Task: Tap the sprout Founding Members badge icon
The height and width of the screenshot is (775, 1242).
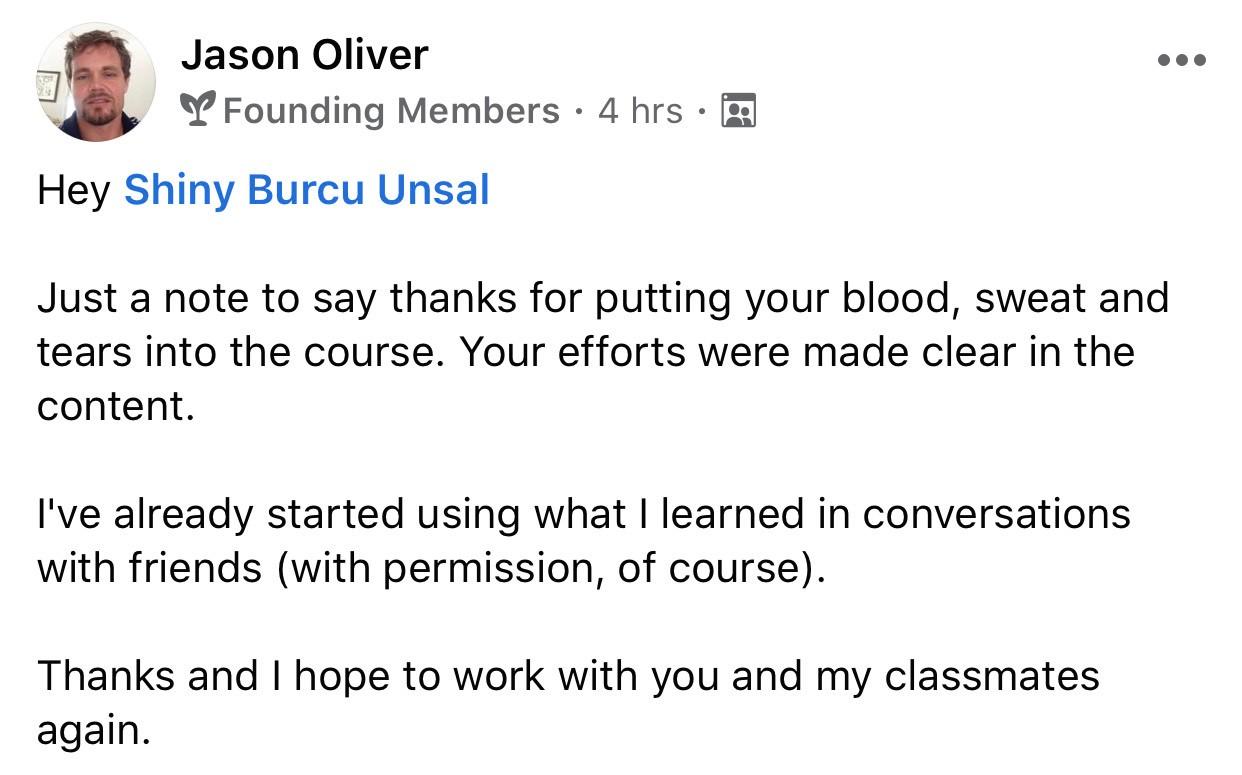Action: tap(198, 110)
